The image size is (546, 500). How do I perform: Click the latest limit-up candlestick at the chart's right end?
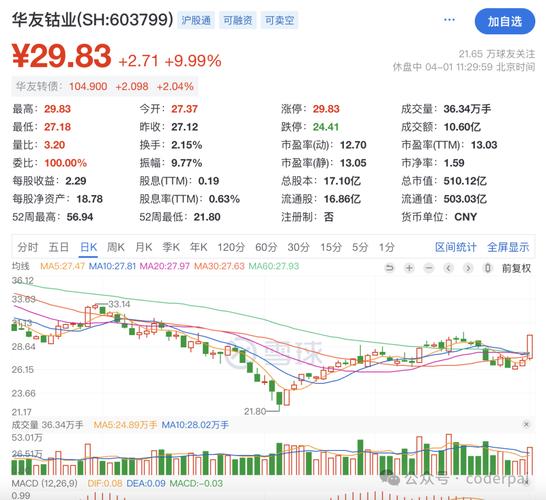tap(530, 347)
